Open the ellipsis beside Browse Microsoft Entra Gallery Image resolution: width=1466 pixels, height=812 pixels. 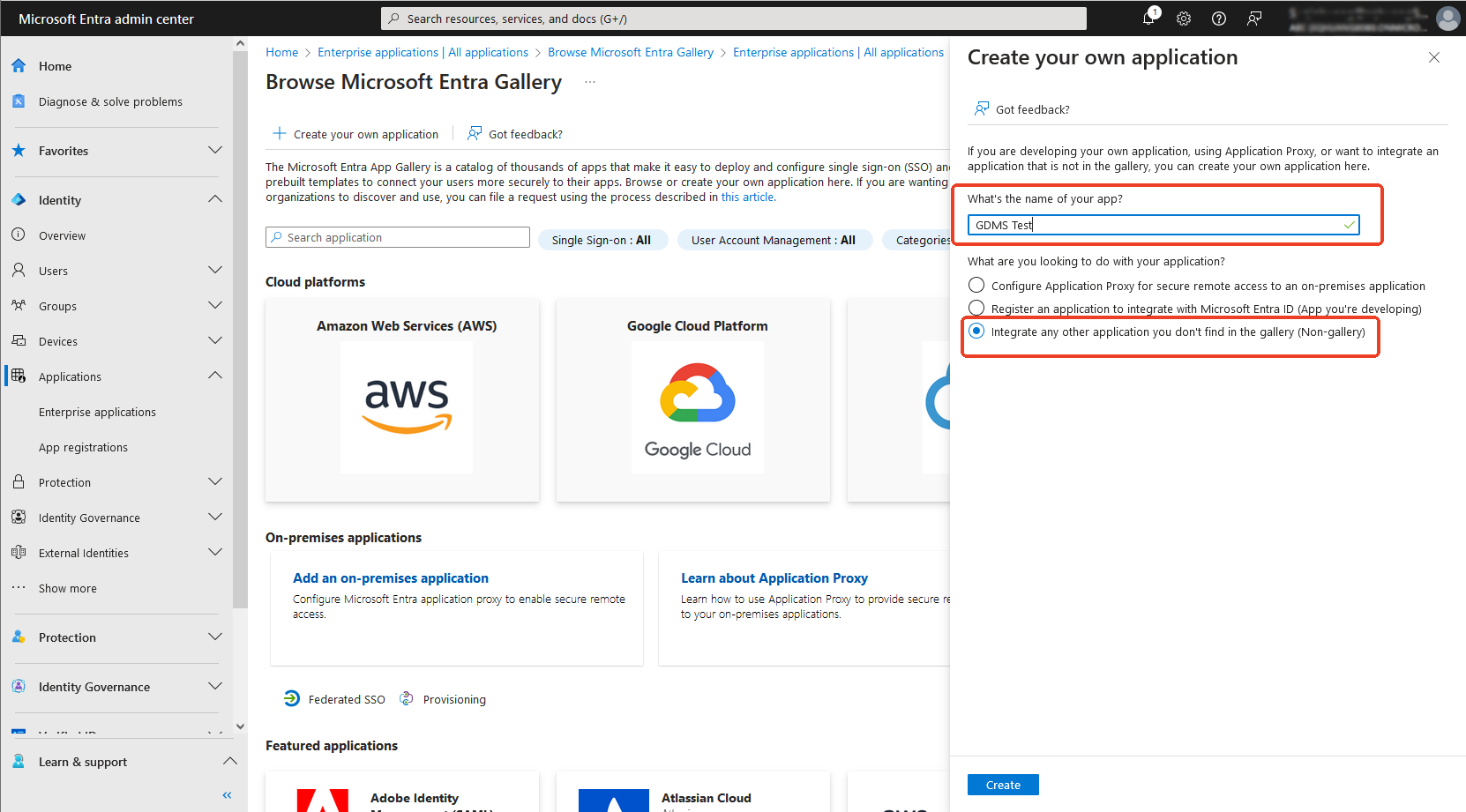[x=590, y=82]
